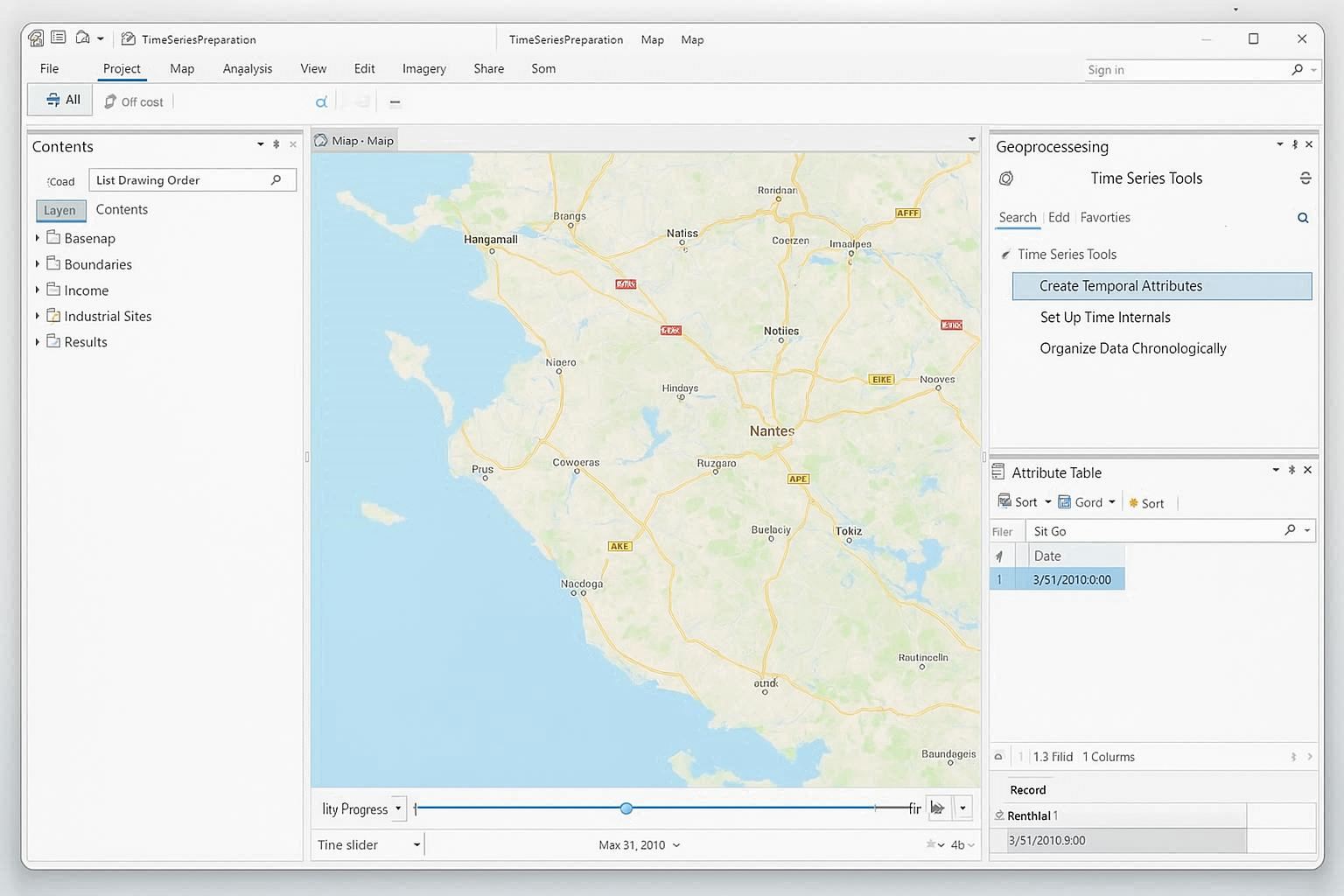This screenshot has width=1344, height=896.
Task: Pin the Geoprocessing panel
Action: pyautogui.click(x=1294, y=145)
